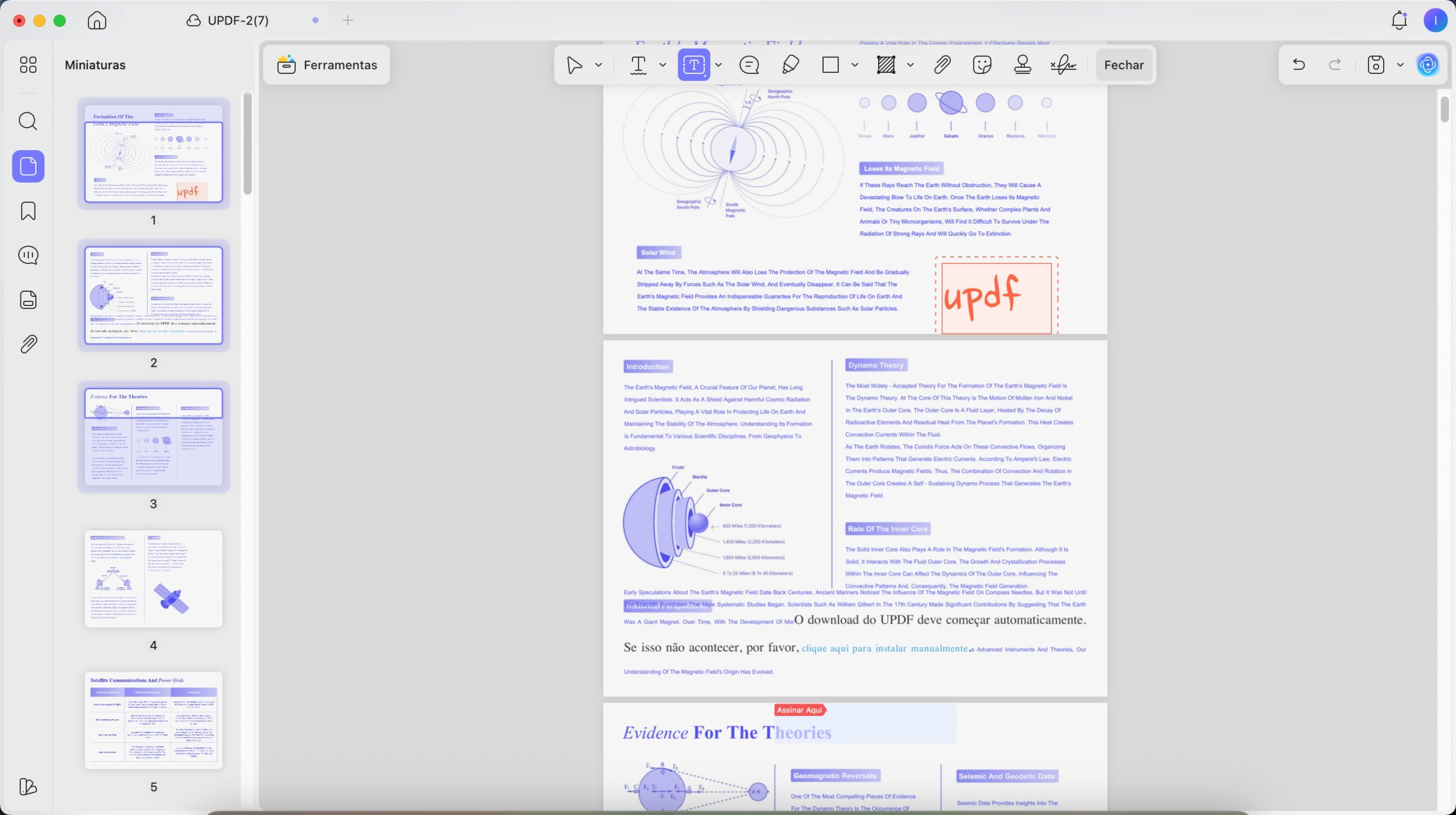The image size is (1456, 815).
Task: Open the Bookmarks panel
Action: coord(28,210)
